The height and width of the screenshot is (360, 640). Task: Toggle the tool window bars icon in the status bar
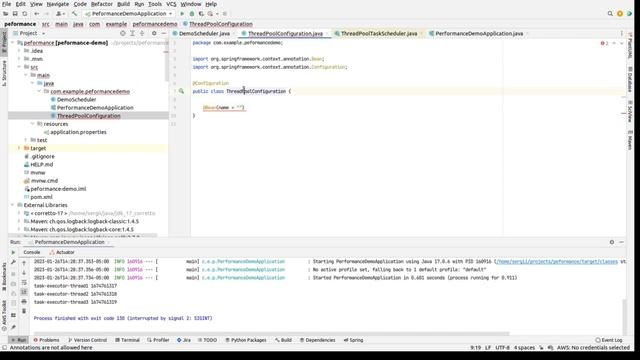pyautogui.click(x=4, y=348)
